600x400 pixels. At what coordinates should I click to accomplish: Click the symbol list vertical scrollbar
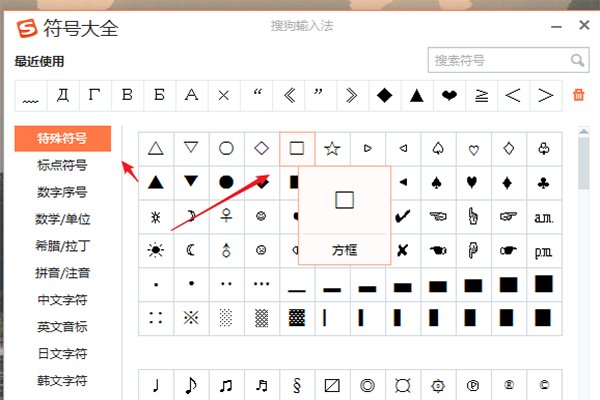coord(584,163)
